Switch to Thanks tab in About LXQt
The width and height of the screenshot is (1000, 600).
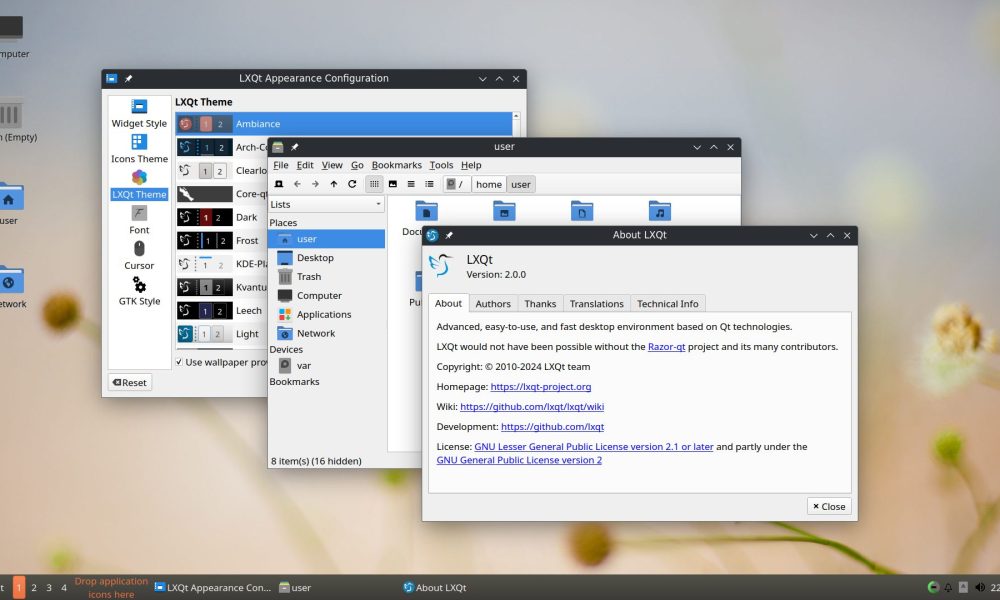coord(540,304)
